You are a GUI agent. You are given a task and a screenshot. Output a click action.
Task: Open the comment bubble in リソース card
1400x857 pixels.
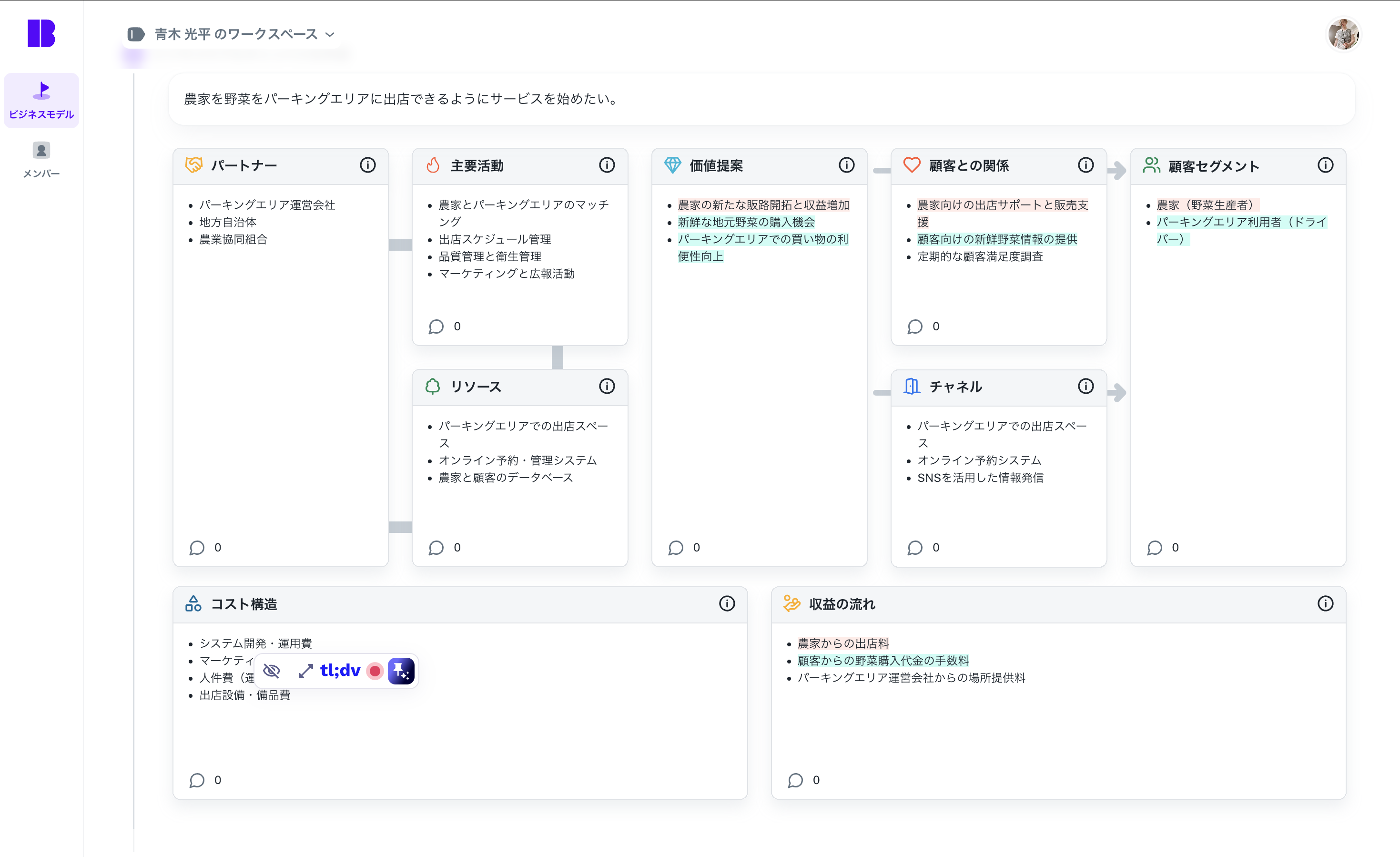click(x=436, y=548)
